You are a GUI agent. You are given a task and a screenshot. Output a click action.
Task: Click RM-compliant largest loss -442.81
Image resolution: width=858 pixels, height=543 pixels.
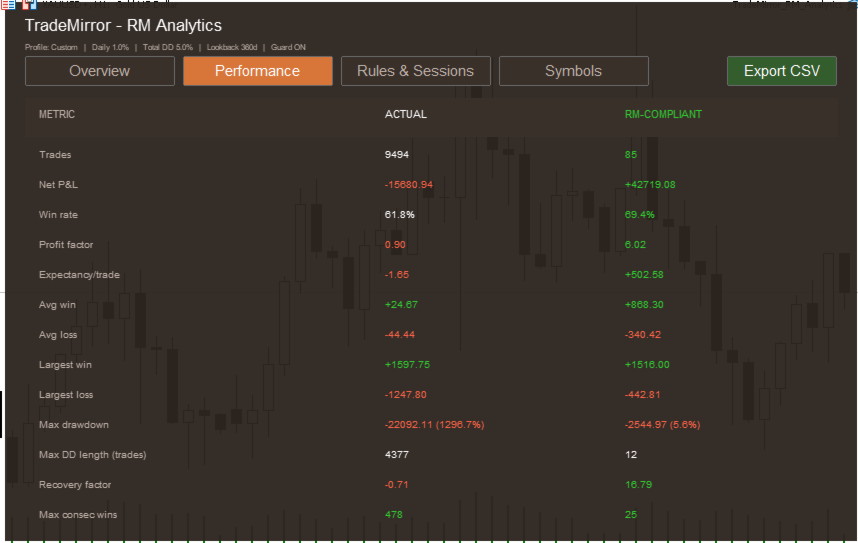click(642, 395)
